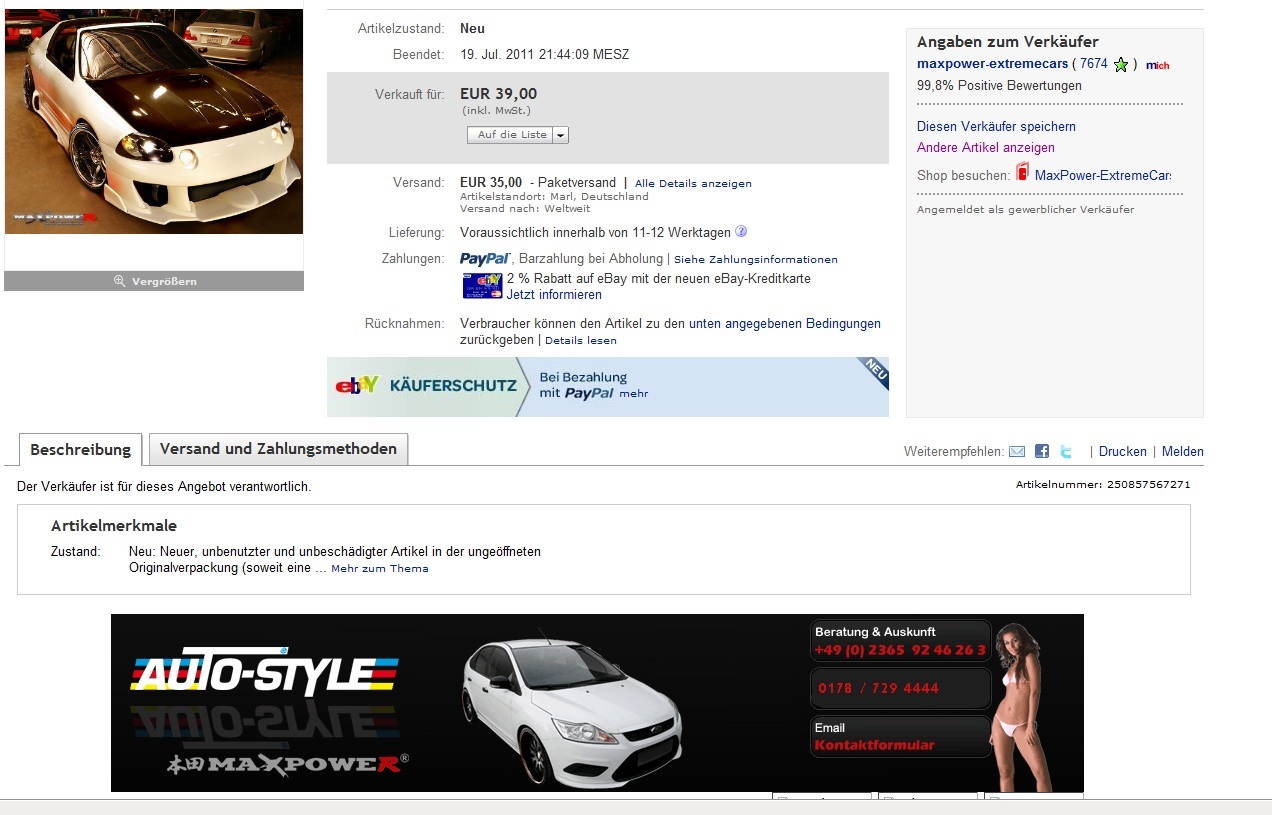Click '99,8% Positive Bewertungen' text
This screenshot has height=815, width=1272.
click(x=999, y=86)
